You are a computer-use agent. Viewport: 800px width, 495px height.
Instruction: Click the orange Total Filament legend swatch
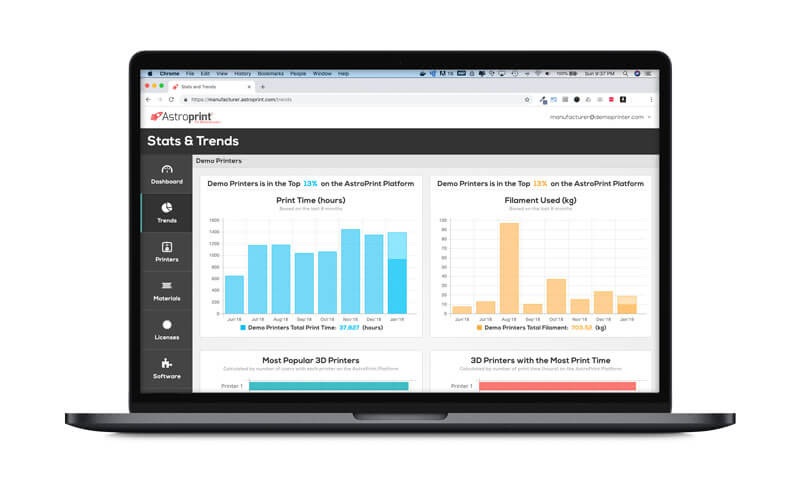click(479, 328)
